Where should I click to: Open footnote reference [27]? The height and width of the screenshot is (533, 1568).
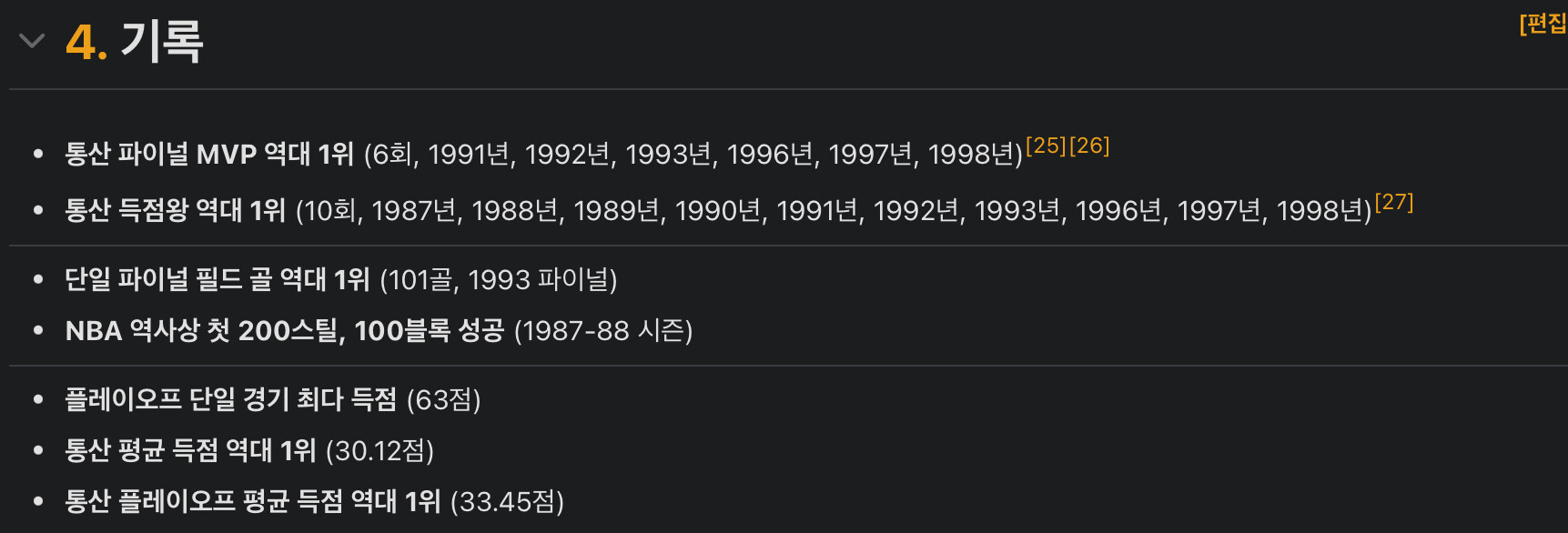point(1394,202)
